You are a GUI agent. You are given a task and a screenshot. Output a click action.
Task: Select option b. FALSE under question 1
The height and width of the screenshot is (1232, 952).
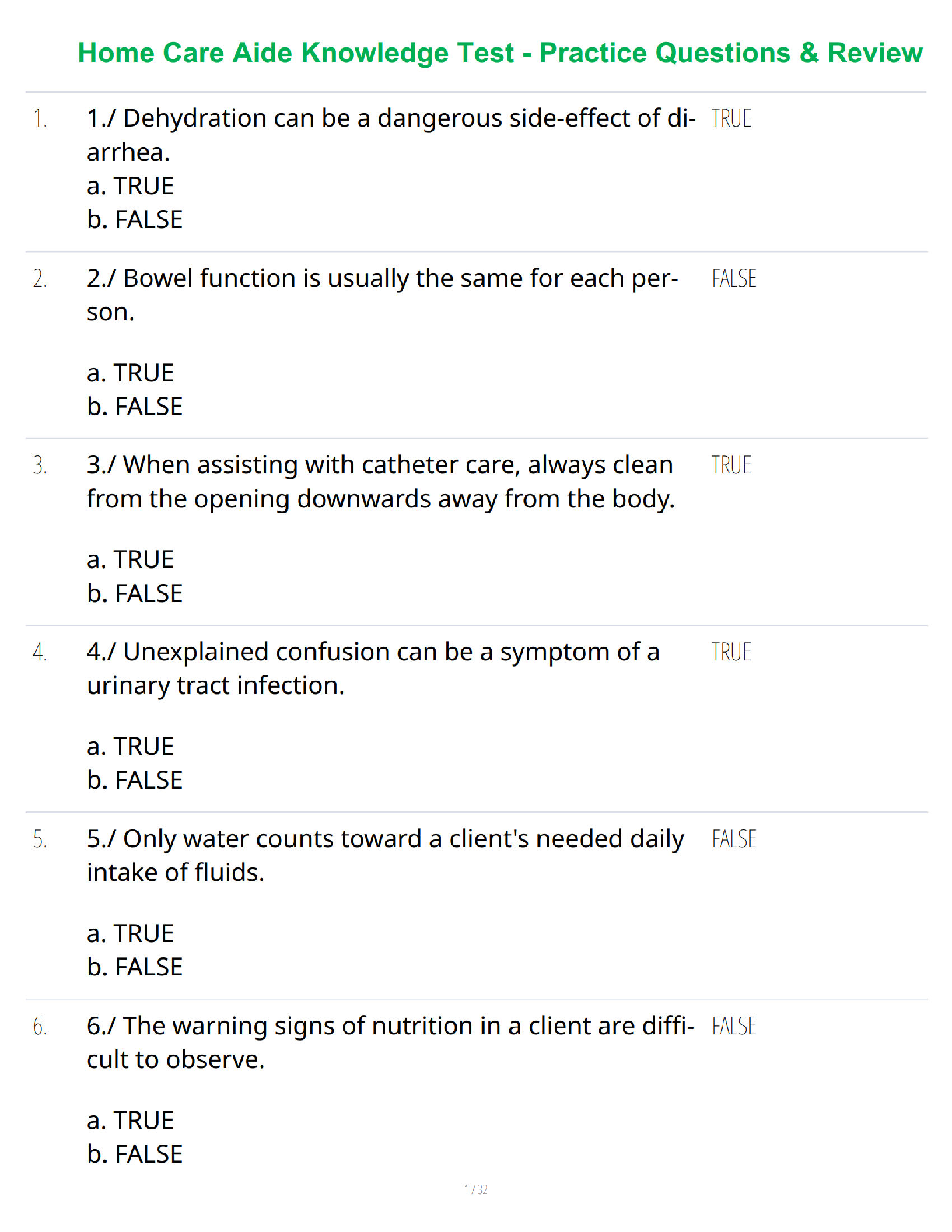(x=135, y=220)
